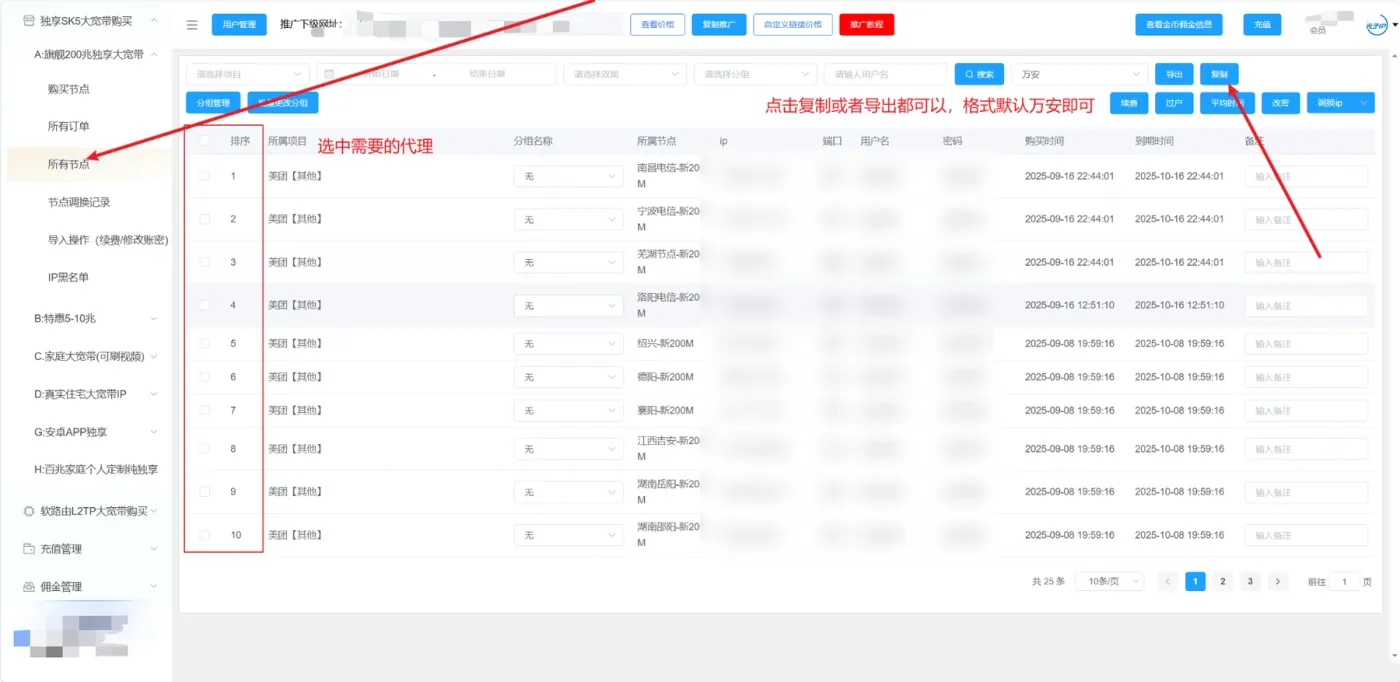The image size is (1400, 682).
Task: Check the checkbox for row 2
Action: pos(205,219)
